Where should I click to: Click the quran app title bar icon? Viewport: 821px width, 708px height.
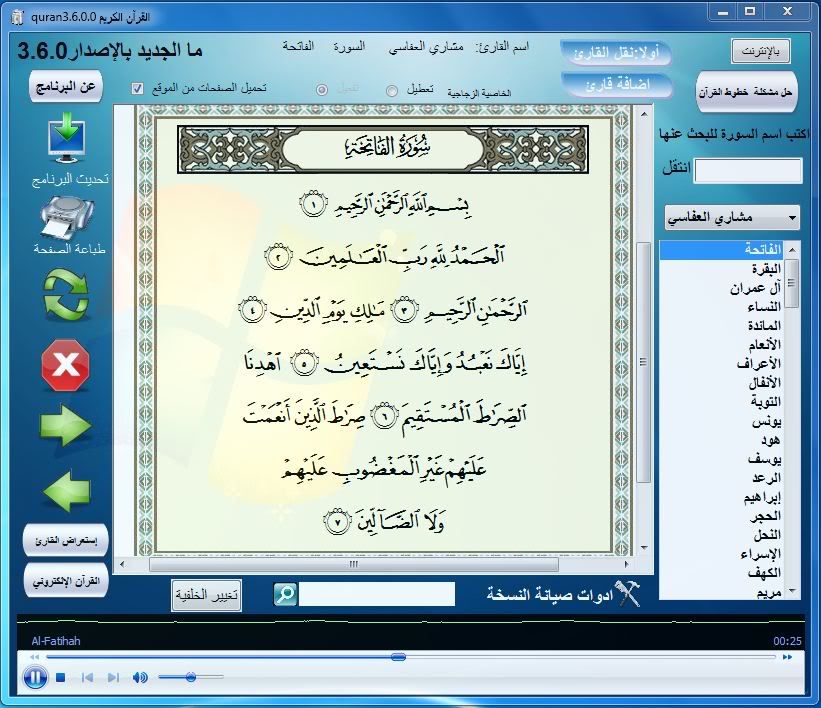click(18, 17)
